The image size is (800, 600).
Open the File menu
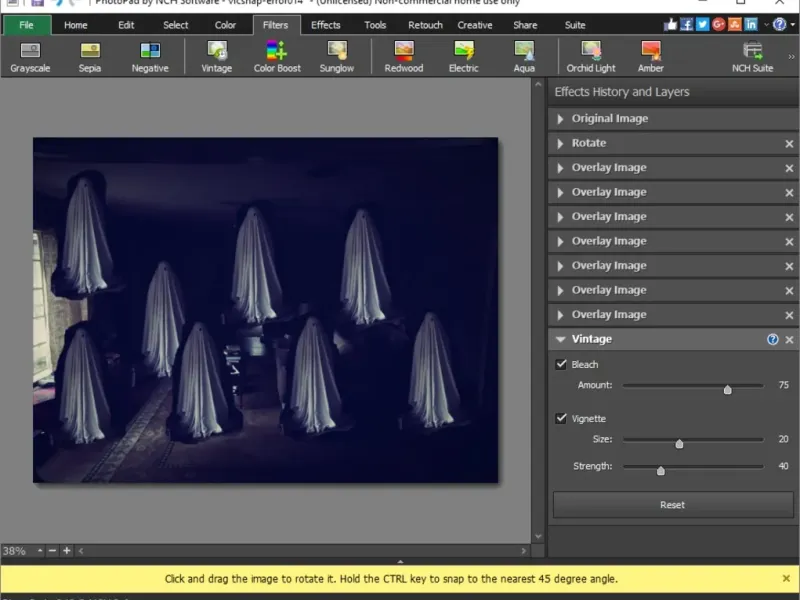27,25
